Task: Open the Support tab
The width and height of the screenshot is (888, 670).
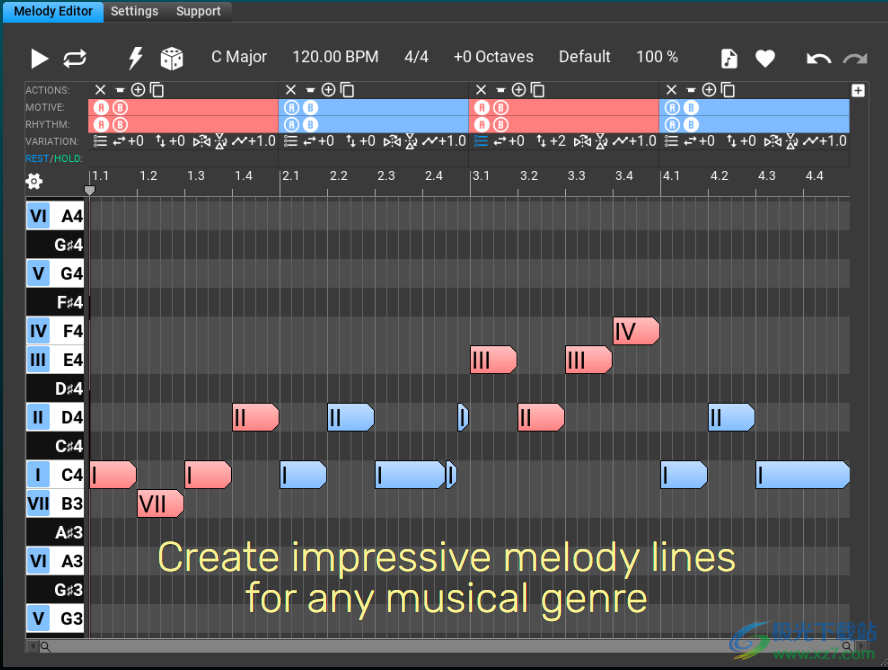Action: 197,11
